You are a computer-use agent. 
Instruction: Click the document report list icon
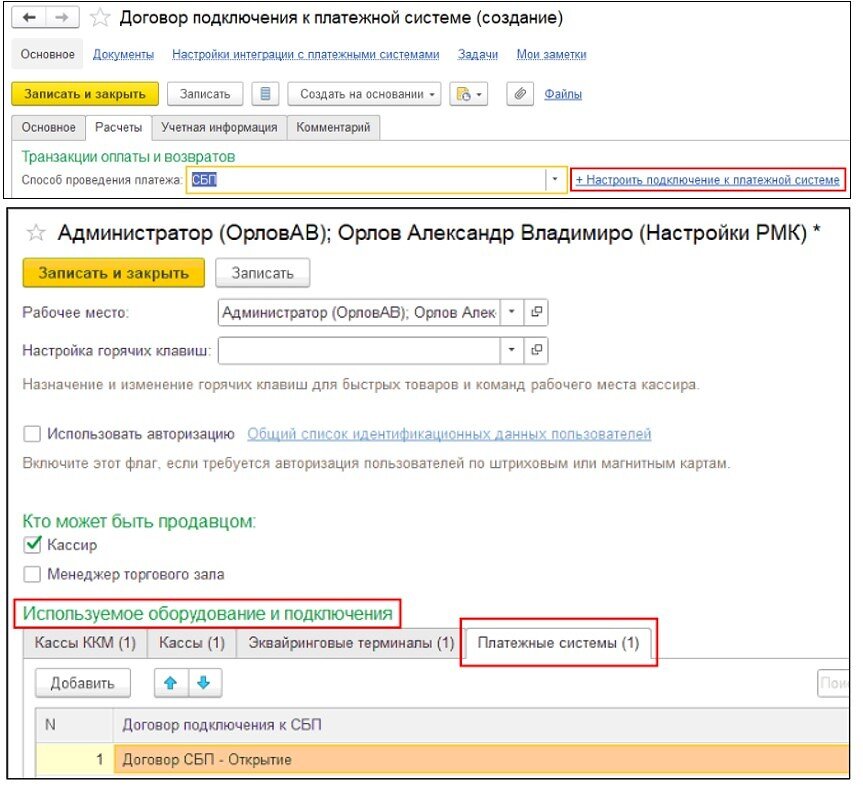pyautogui.click(x=265, y=94)
